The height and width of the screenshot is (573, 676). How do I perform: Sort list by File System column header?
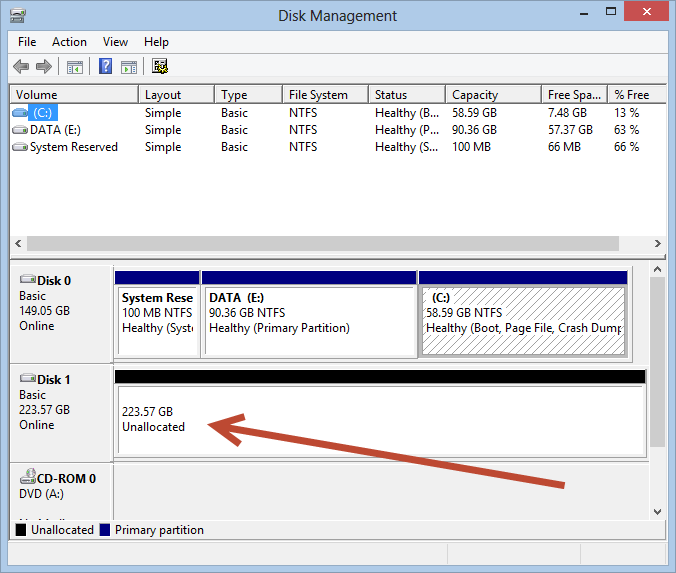pos(318,95)
